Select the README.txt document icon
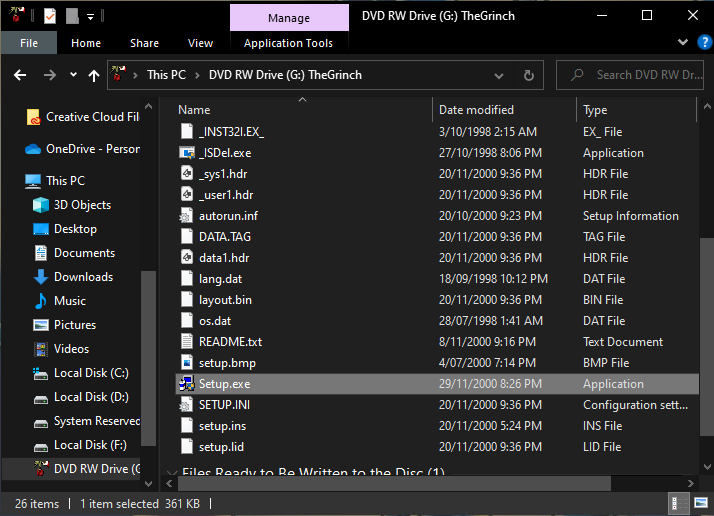 [x=187, y=341]
